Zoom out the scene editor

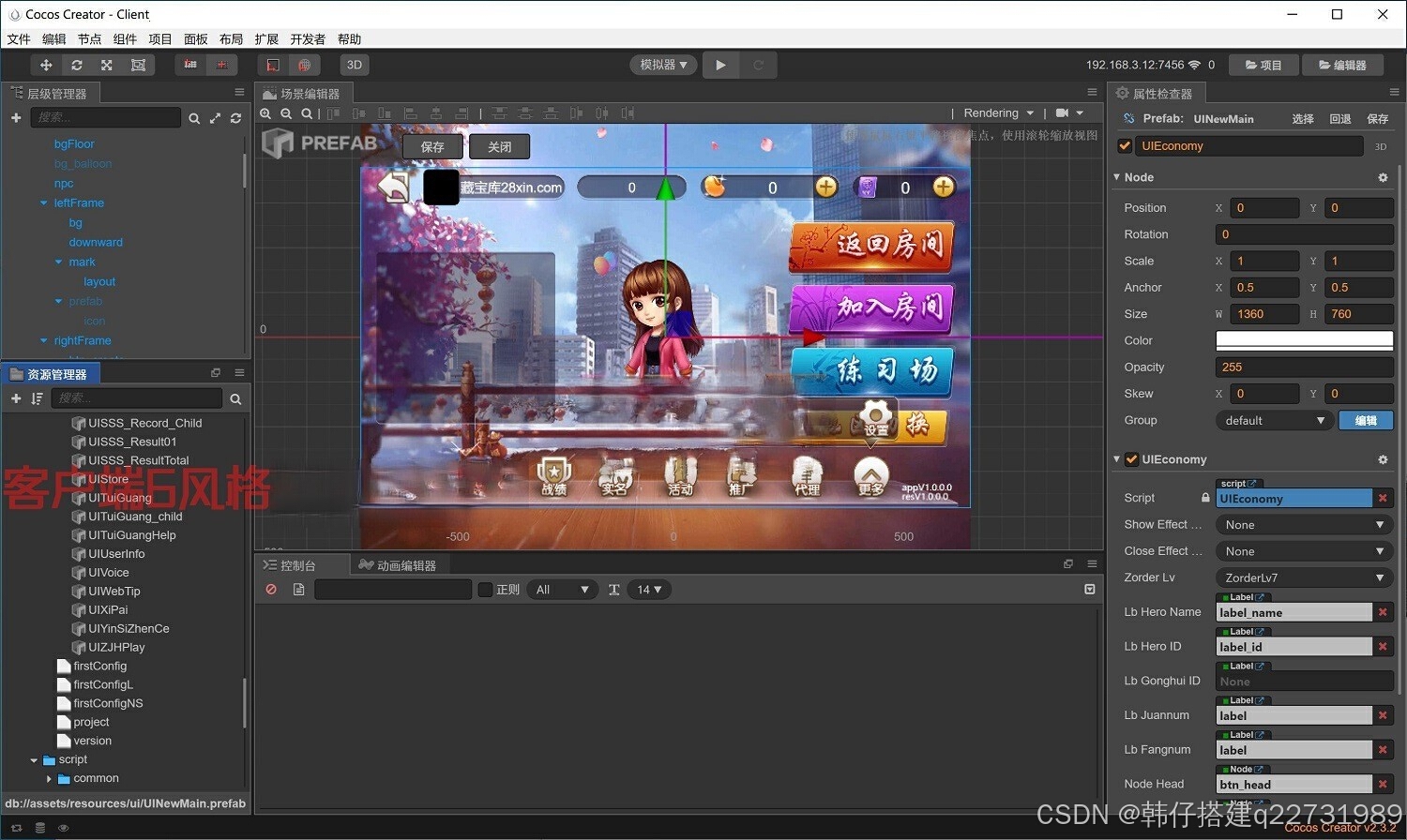(x=286, y=113)
